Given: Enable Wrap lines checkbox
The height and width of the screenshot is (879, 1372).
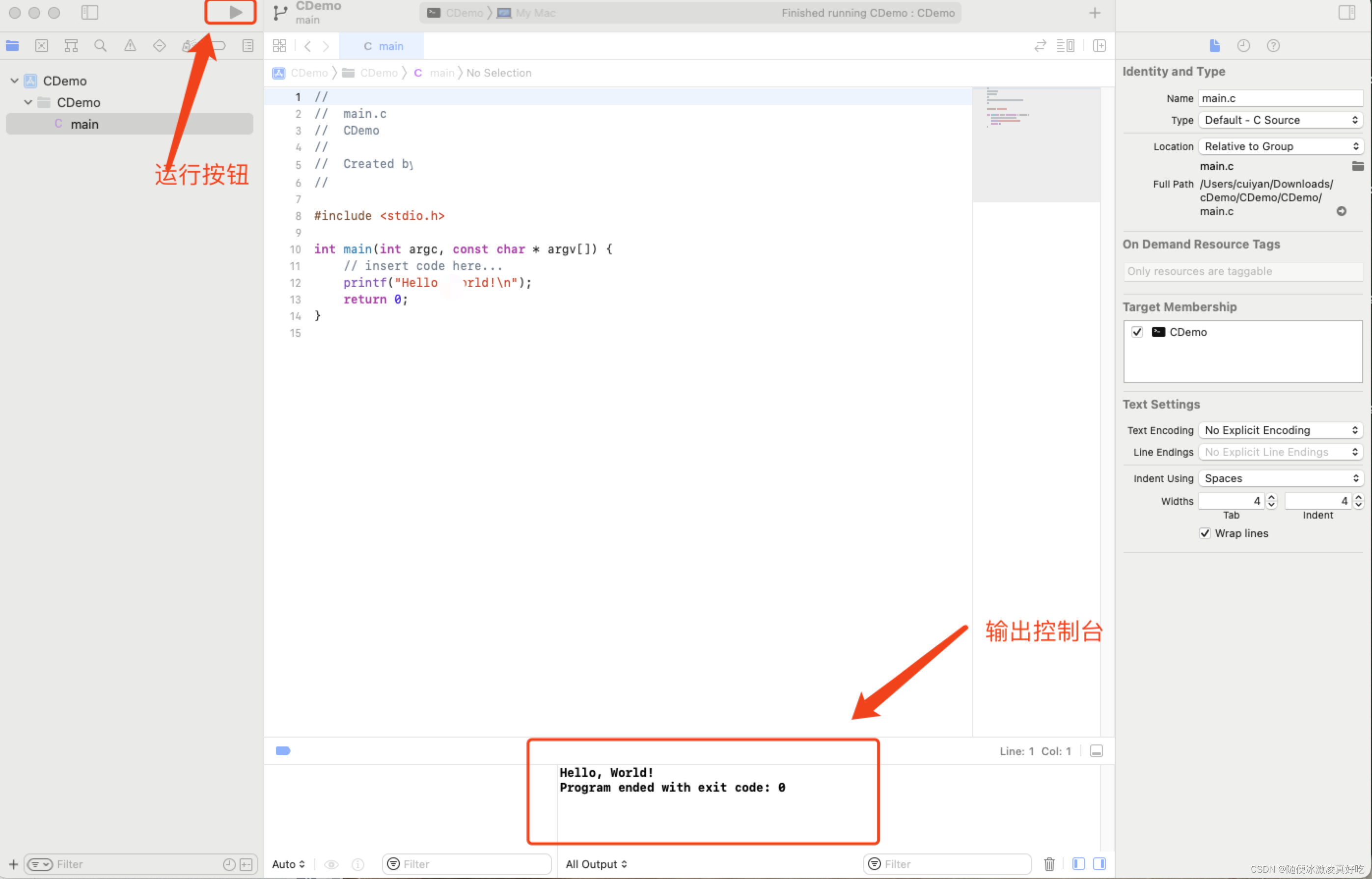Looking at the screenshot, I should pos(1205,533).
